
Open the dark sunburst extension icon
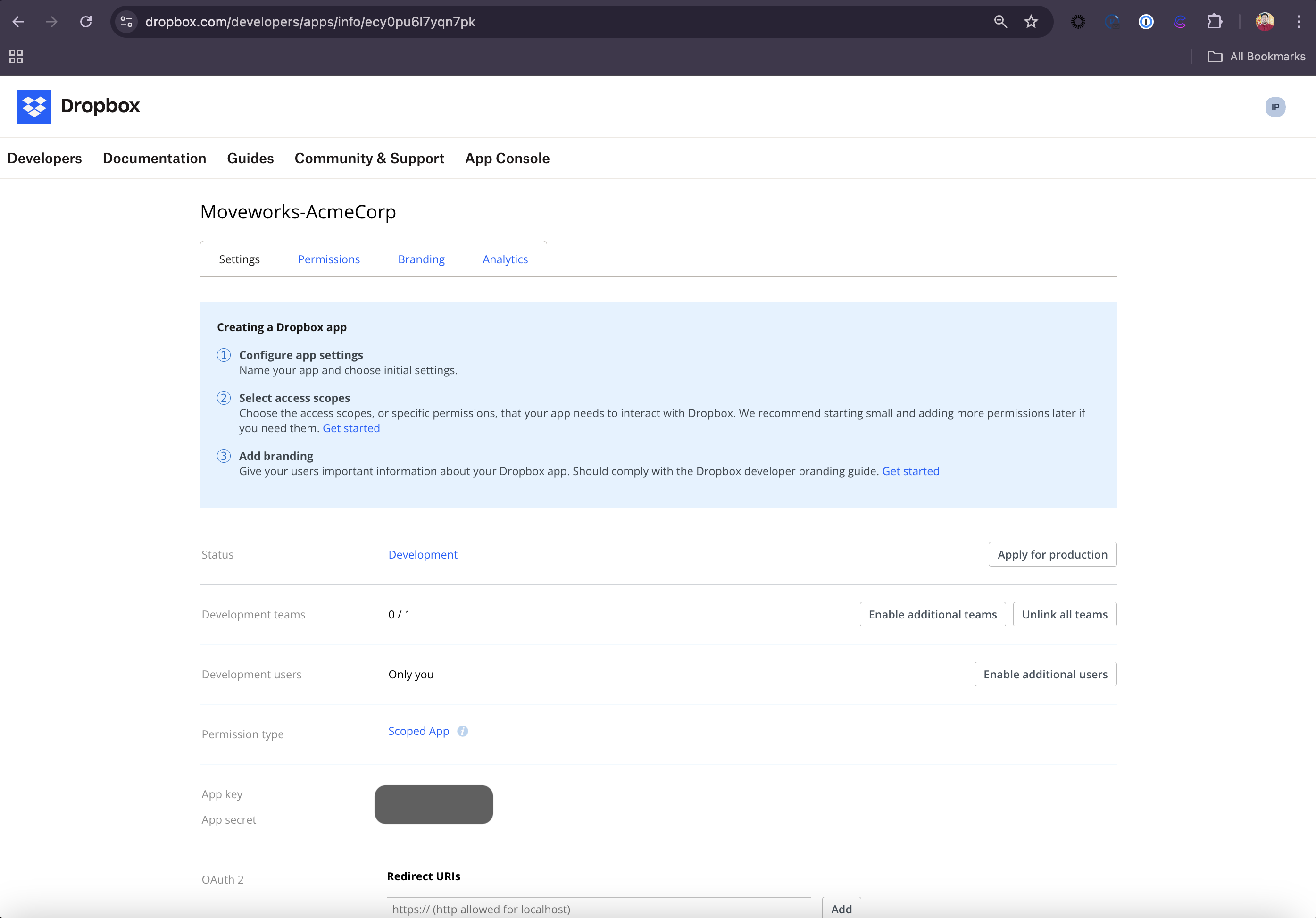[x=1078, y=22]
